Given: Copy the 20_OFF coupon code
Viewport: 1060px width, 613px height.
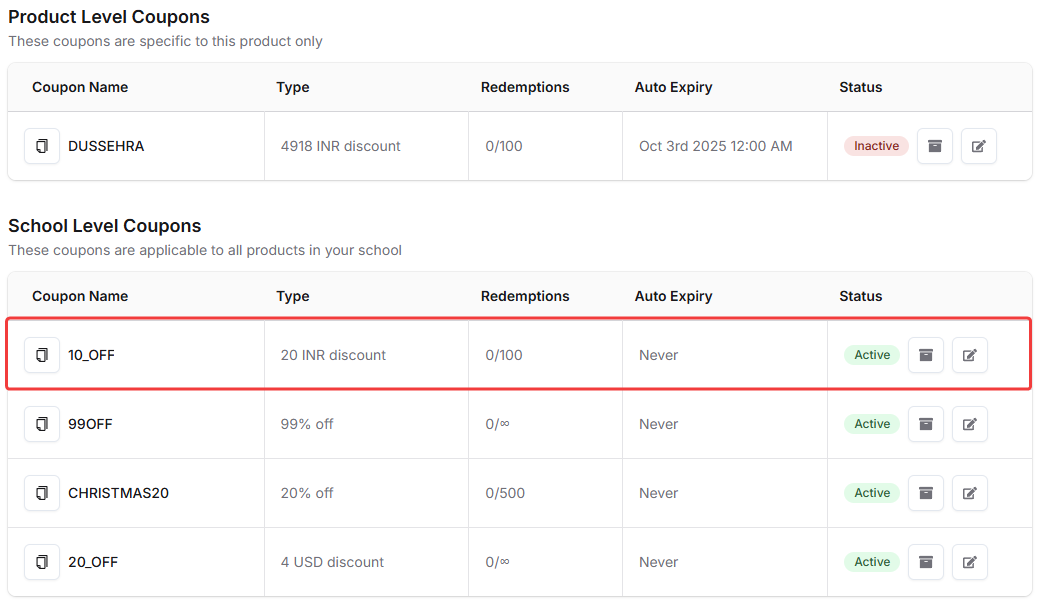Looking at the screenshot, I should pos(42,562).
